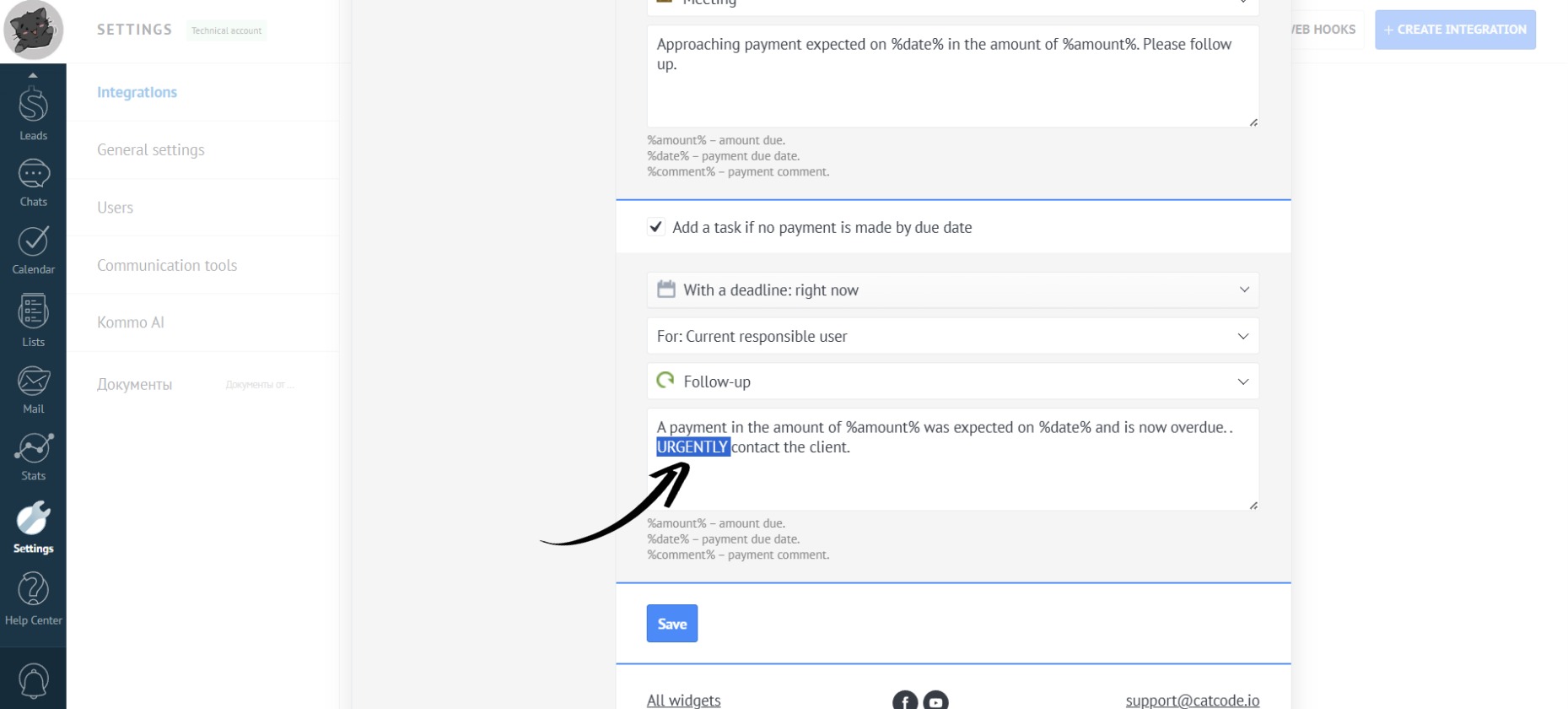This screenshot has width=1568, height=709.
Task: Click the cat account avatar
Action: pyautogui.click(x=33, y=30)
